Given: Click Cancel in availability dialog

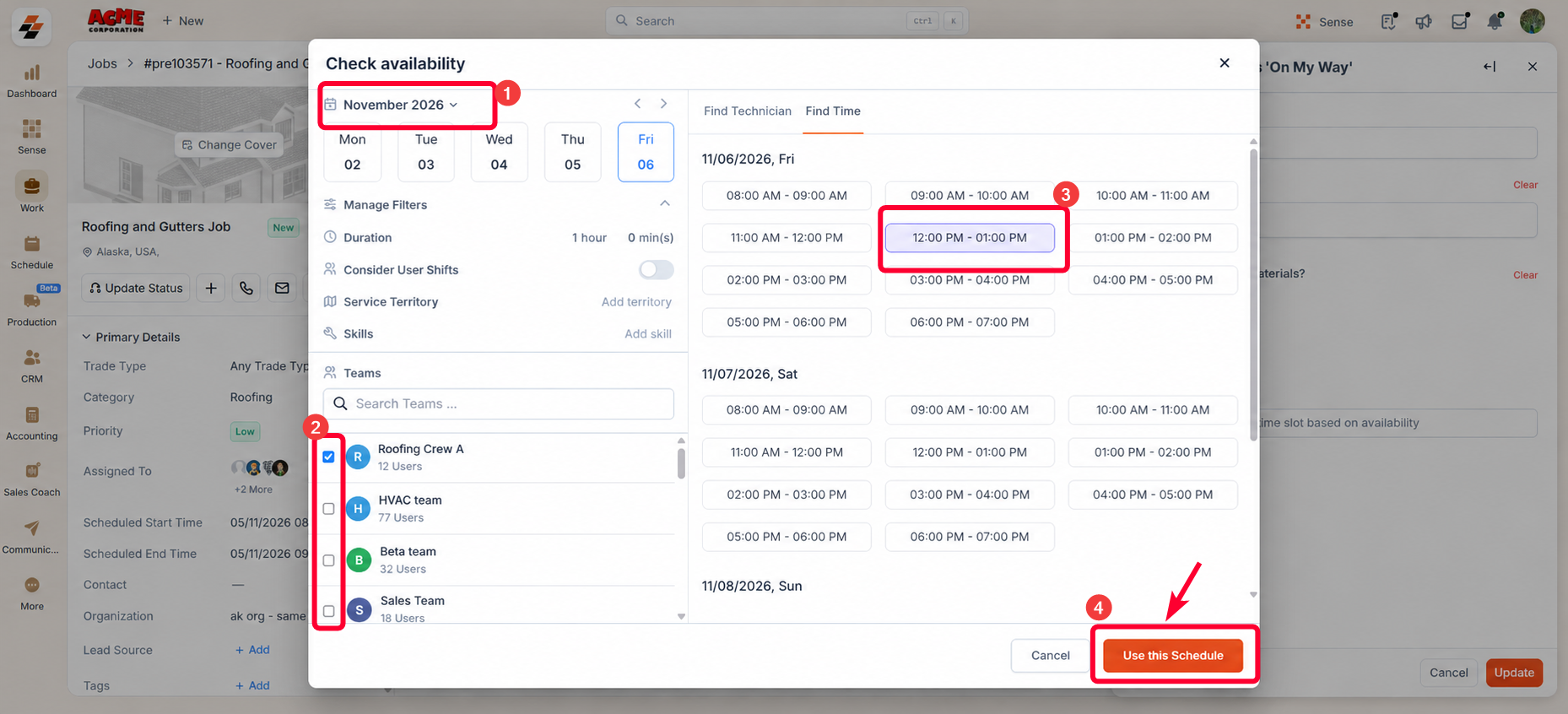Looking at the screenshot, I should (x=1051, y=655).
